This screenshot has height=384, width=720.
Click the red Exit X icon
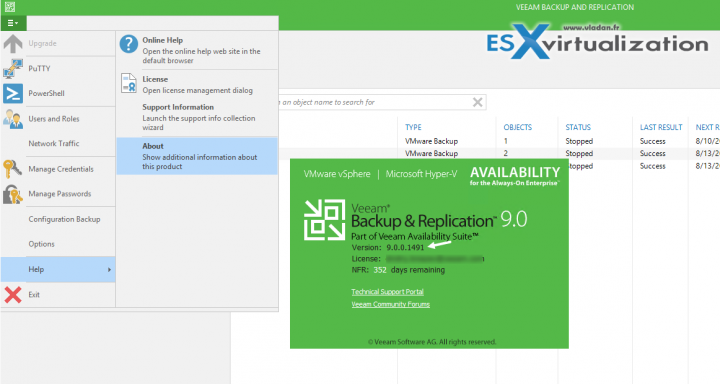[13, 294]
